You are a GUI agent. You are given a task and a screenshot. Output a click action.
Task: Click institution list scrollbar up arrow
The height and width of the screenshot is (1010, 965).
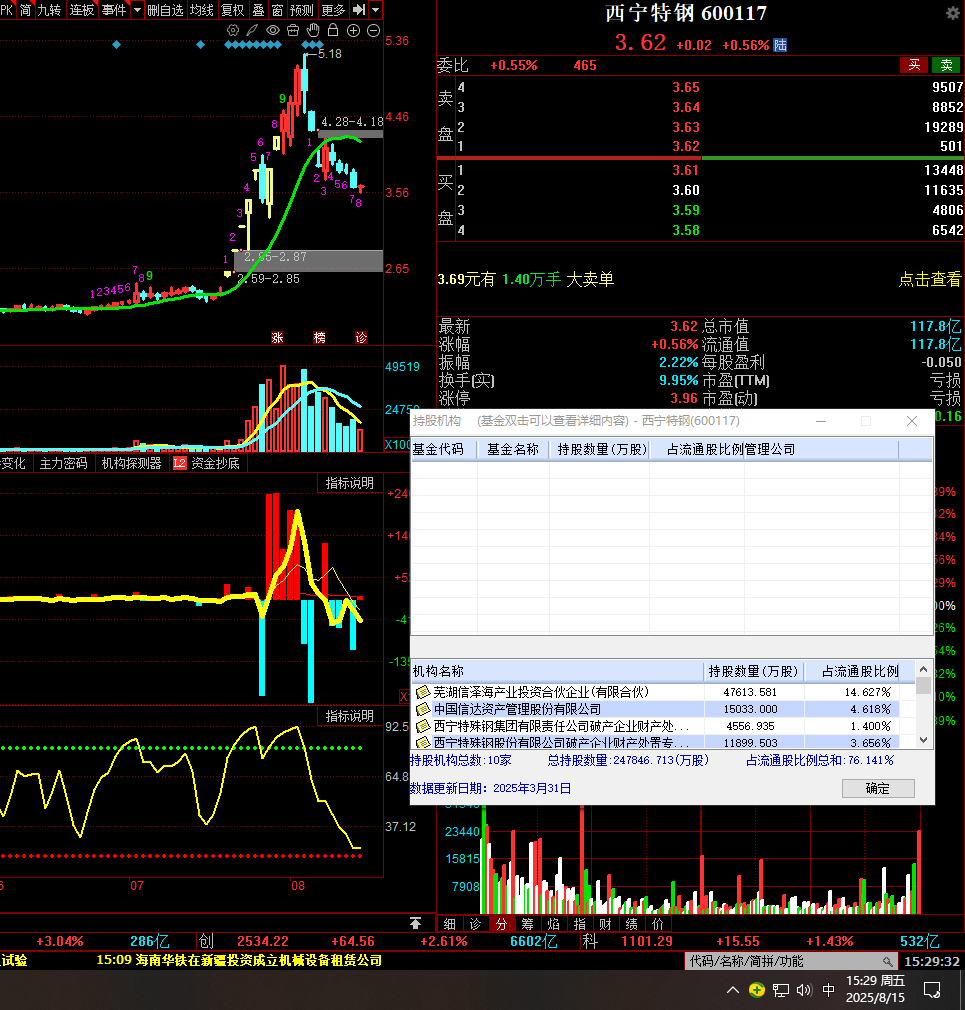(x=924, y=670)
